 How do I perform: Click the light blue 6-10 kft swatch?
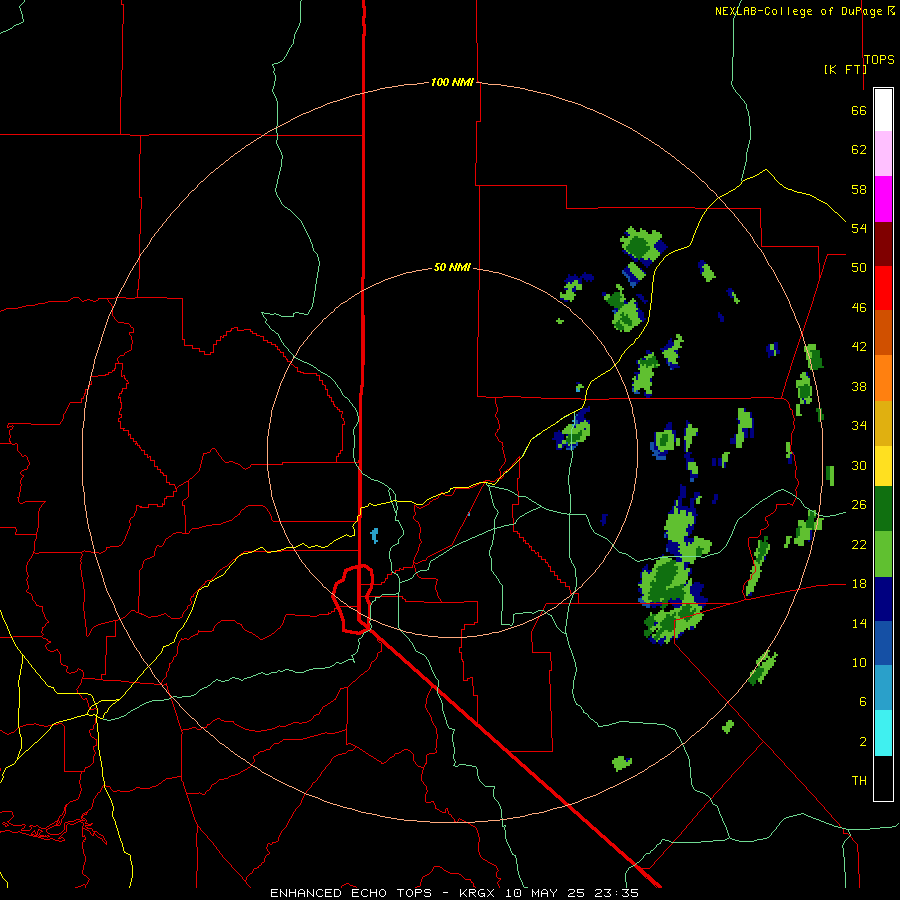883,688
